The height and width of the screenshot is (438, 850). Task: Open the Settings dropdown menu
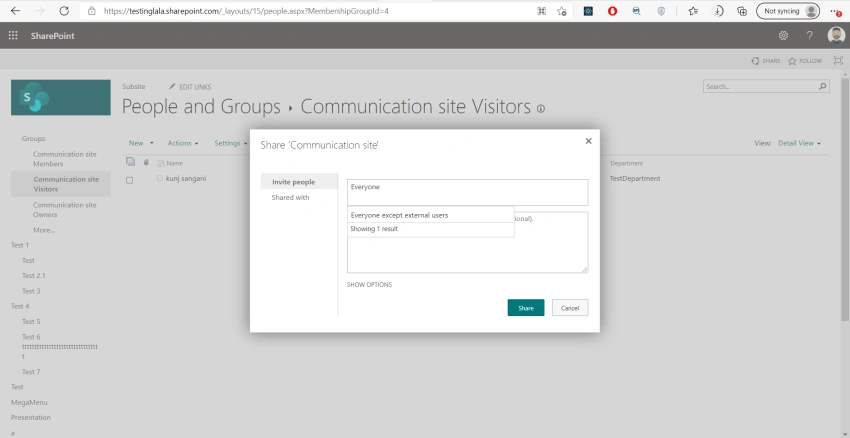(231, 143)
